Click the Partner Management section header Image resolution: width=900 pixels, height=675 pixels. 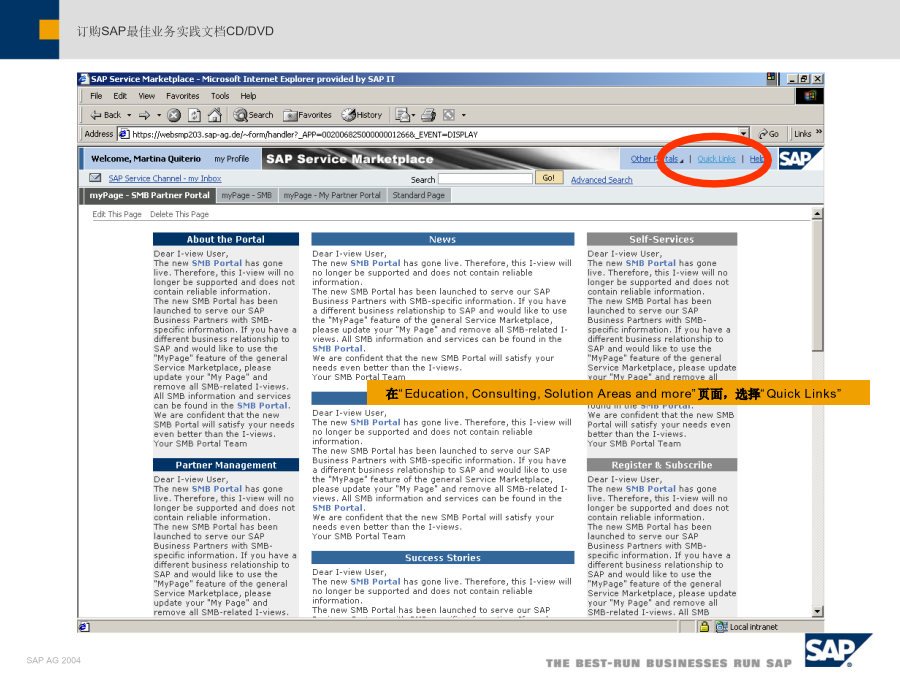coord(226,465)
